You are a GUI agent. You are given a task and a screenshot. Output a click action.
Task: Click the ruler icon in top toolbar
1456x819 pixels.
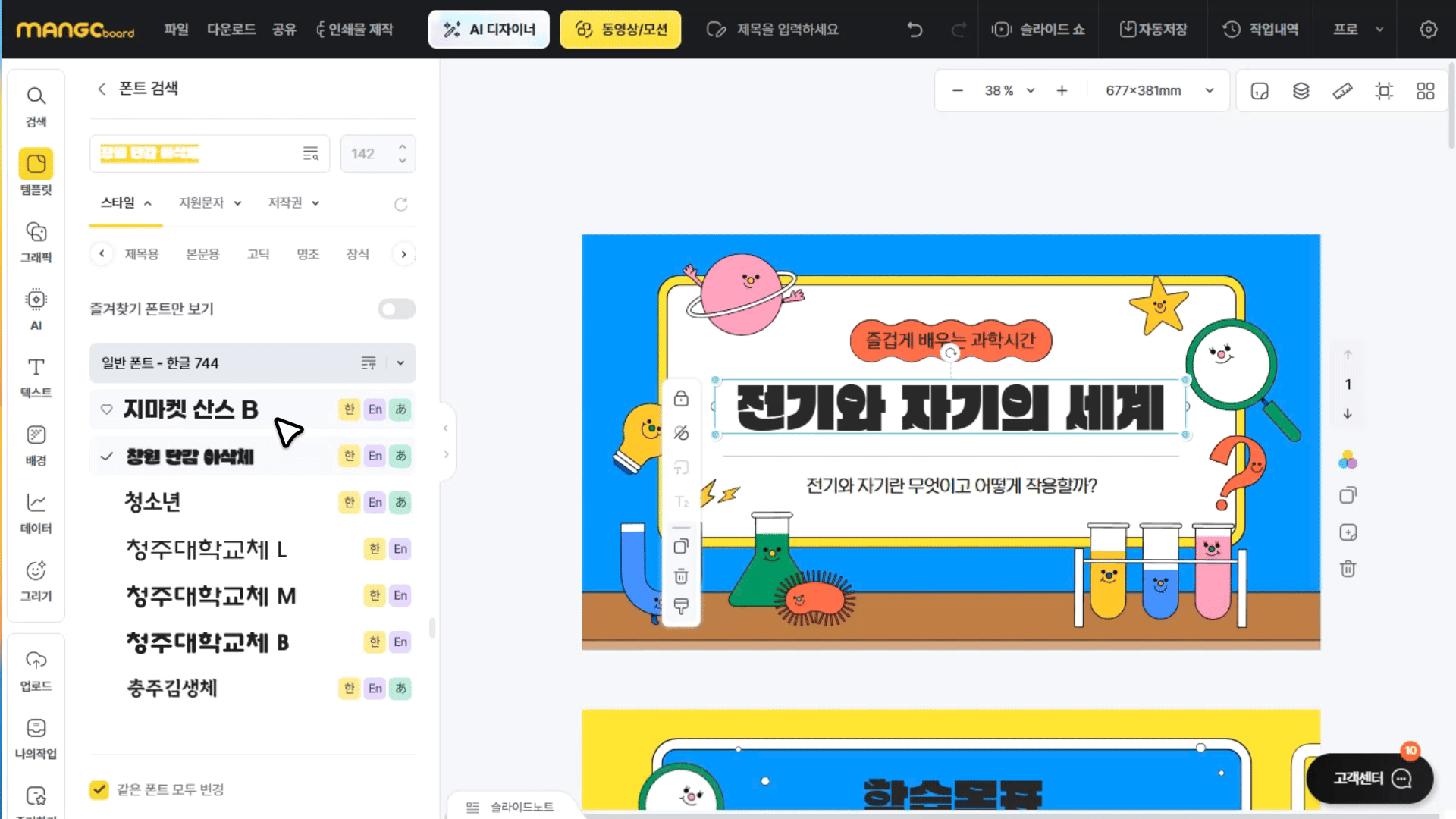(1342, 91)
